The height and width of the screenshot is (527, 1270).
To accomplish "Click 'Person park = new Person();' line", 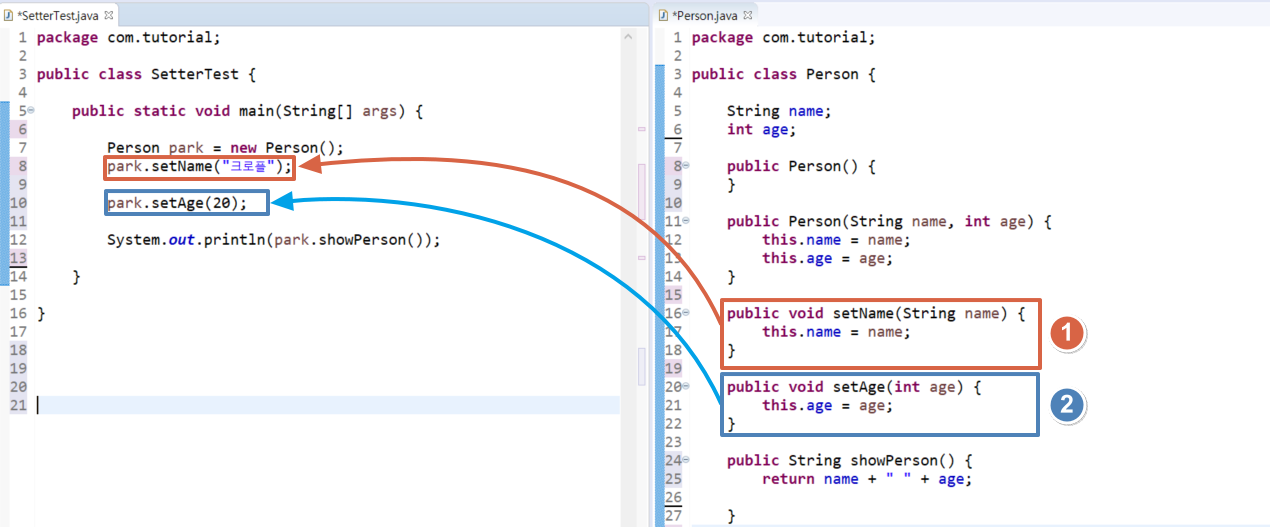I will (x=225, y=148).
